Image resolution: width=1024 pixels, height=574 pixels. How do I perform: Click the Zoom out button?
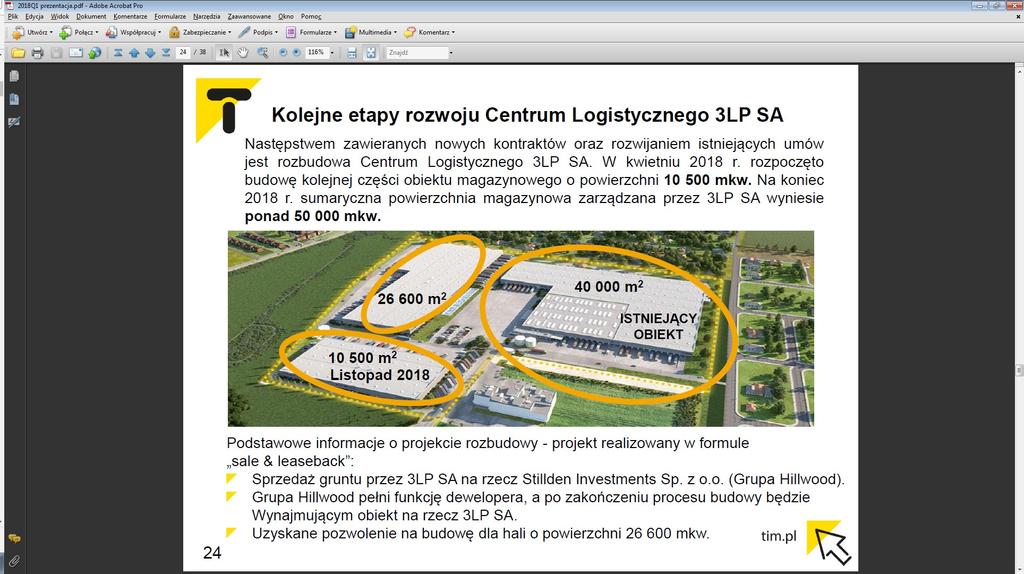(283, 53)
